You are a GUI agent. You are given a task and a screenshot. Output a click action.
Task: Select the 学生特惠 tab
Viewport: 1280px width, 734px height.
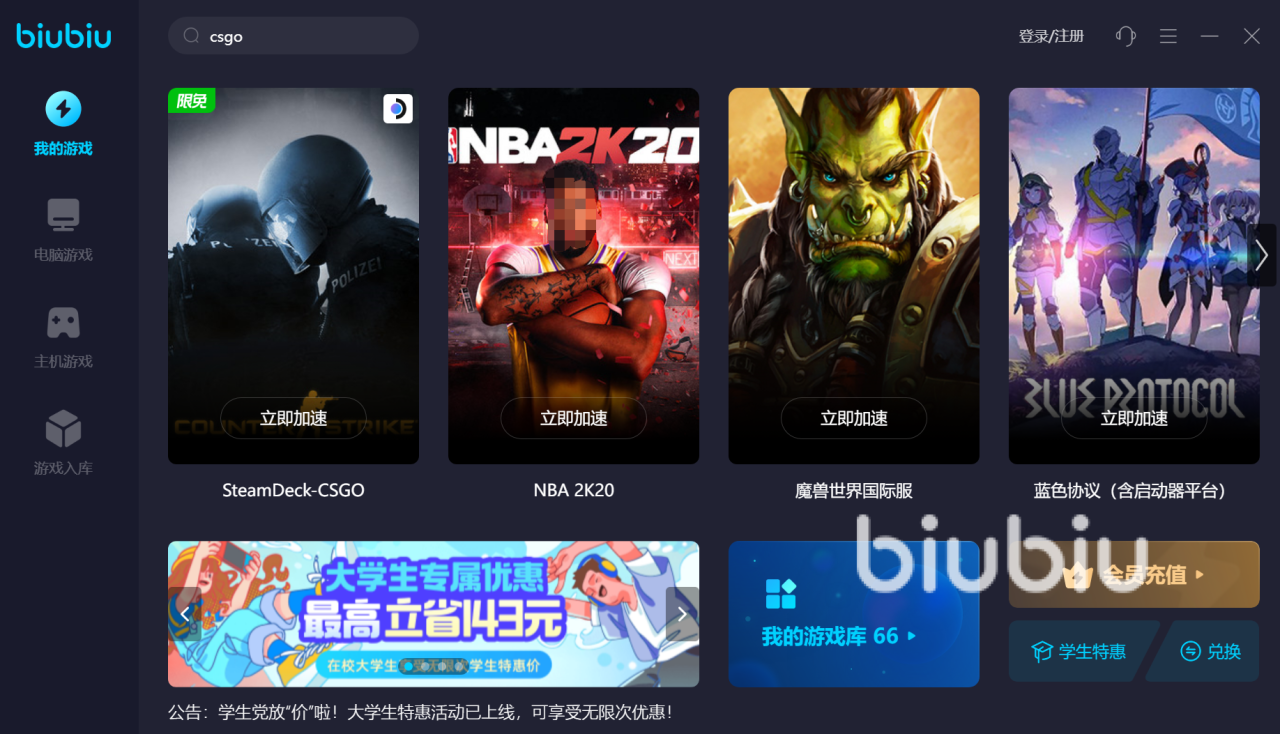pos(1082,651)
